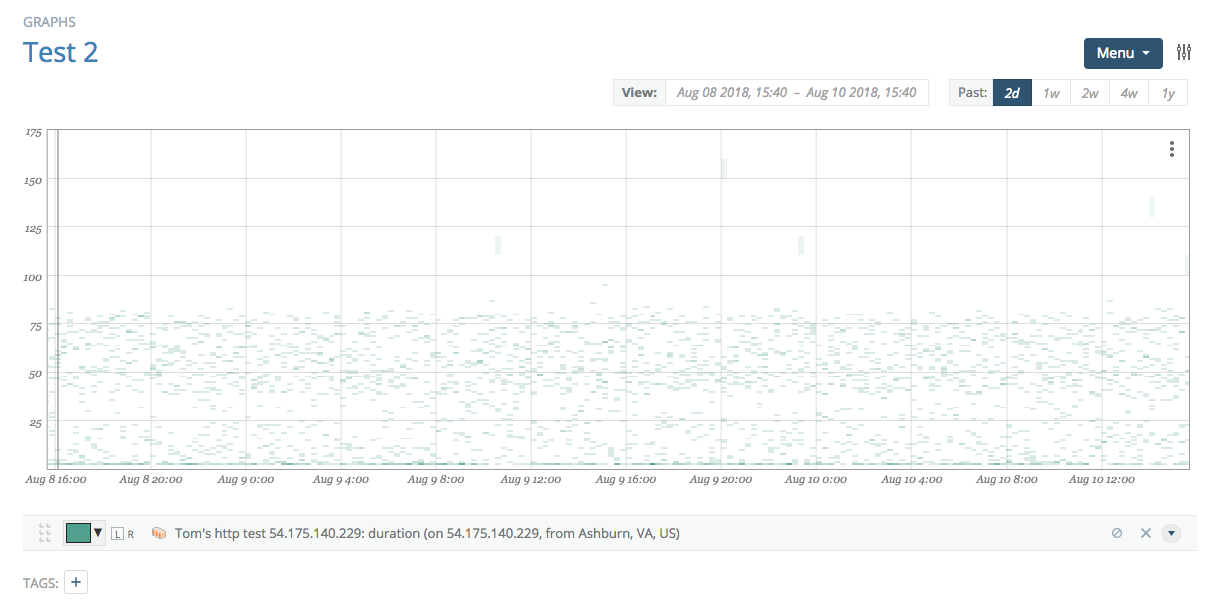1212x607 pixels.
Task: Click the green color swatch
Action: (x=78, y=533)
